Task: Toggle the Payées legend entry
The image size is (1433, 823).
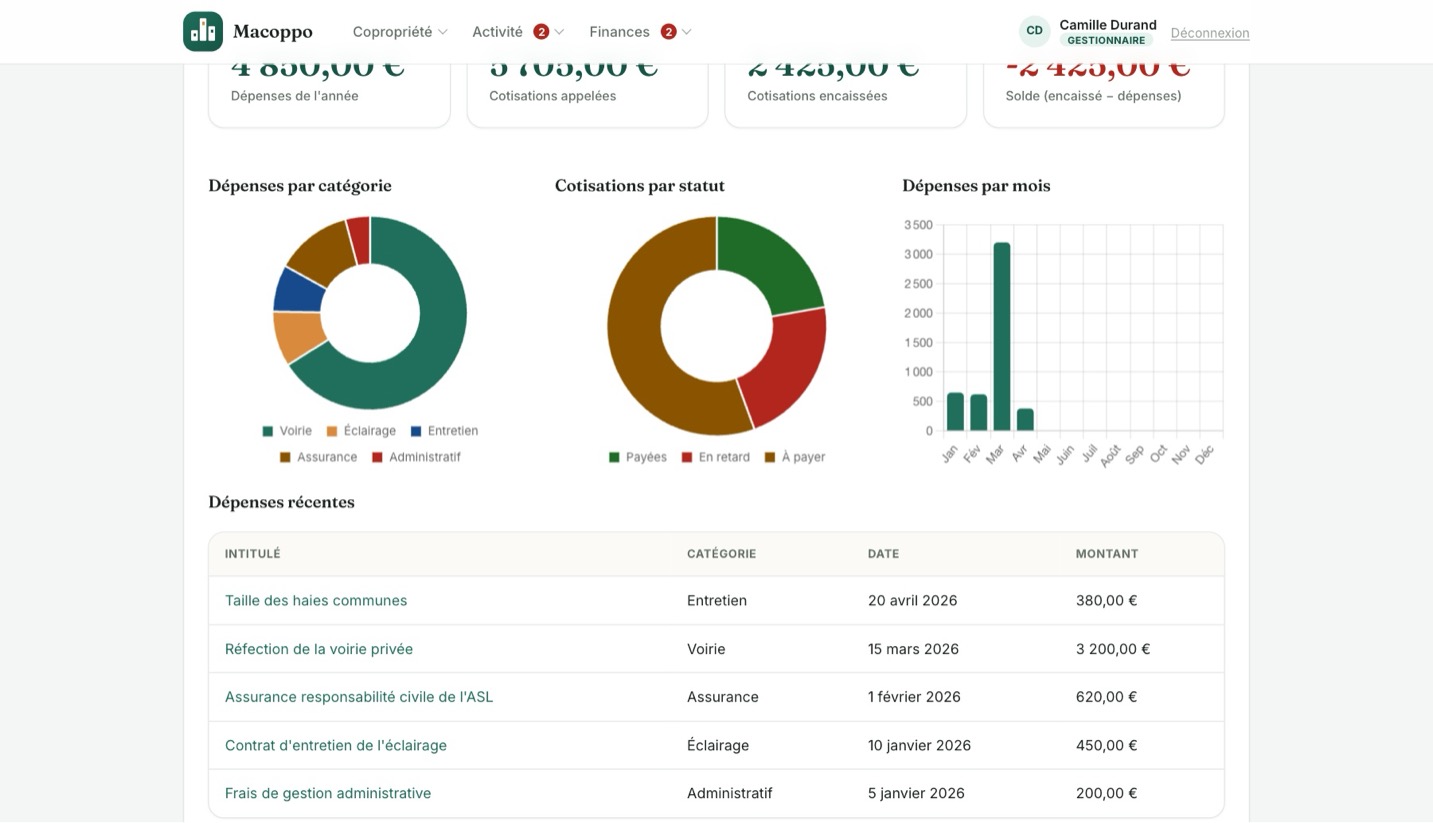Action: tap(638, 457)
